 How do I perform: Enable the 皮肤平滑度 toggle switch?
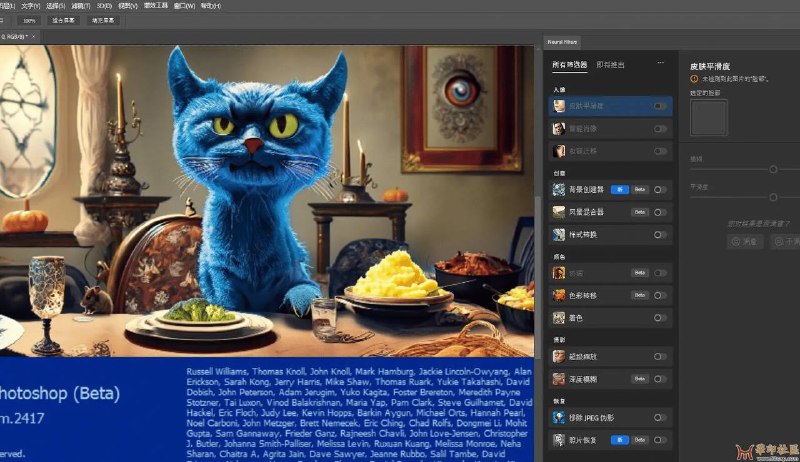[660, 106]
